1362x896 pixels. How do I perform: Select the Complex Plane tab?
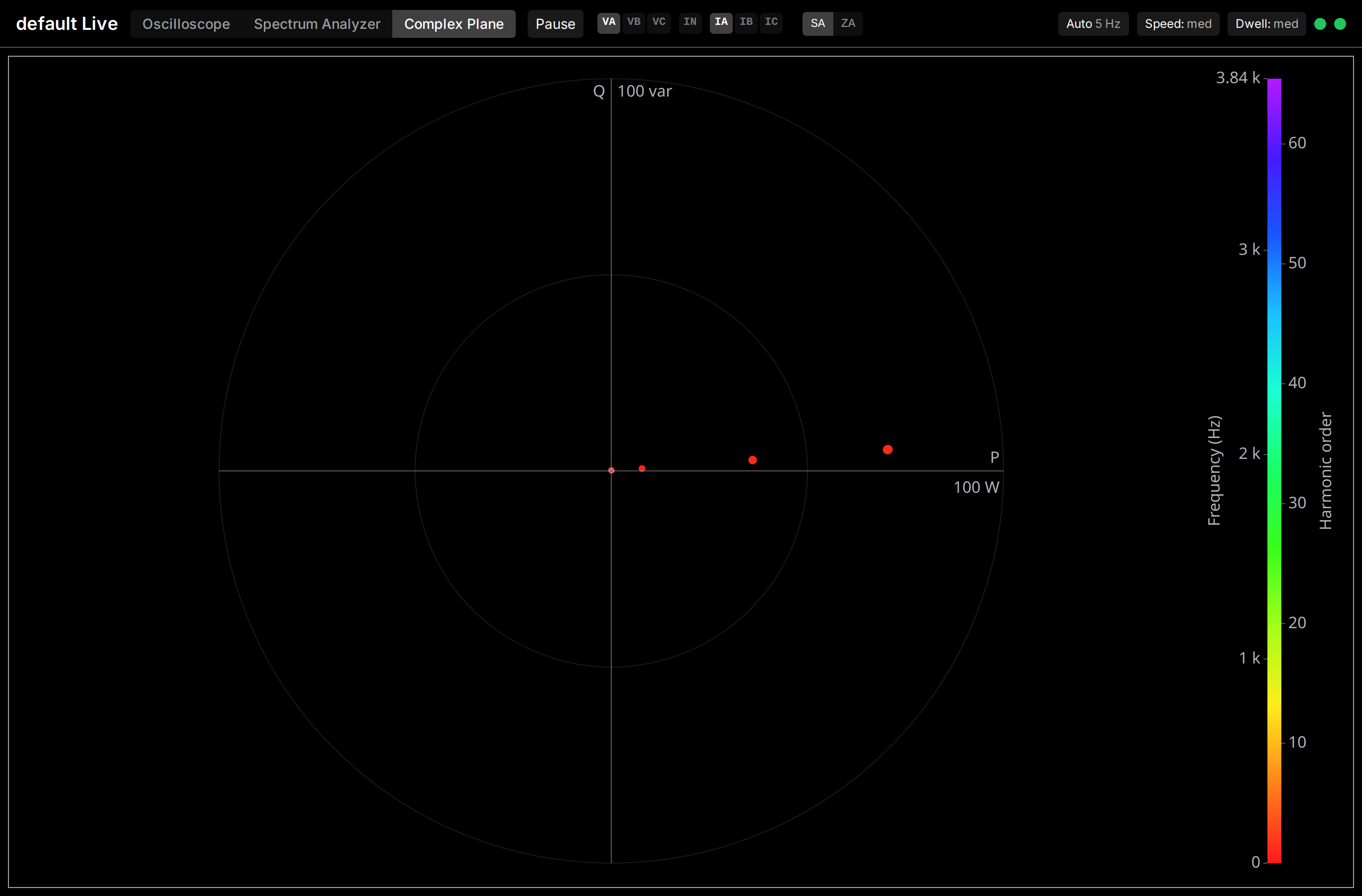[454, 24]
